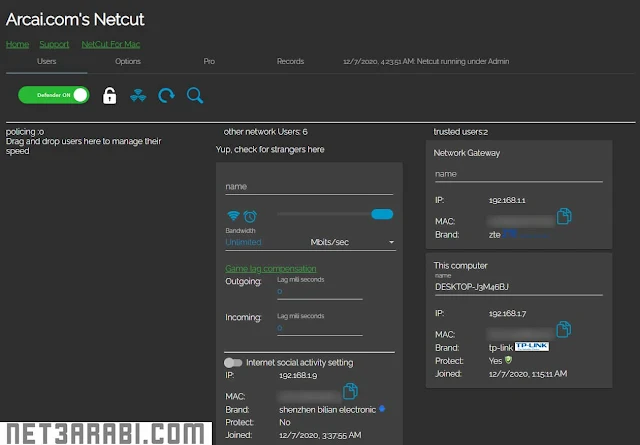
Task: Click the green Protect shield icon
Action: tap(508, 360)
